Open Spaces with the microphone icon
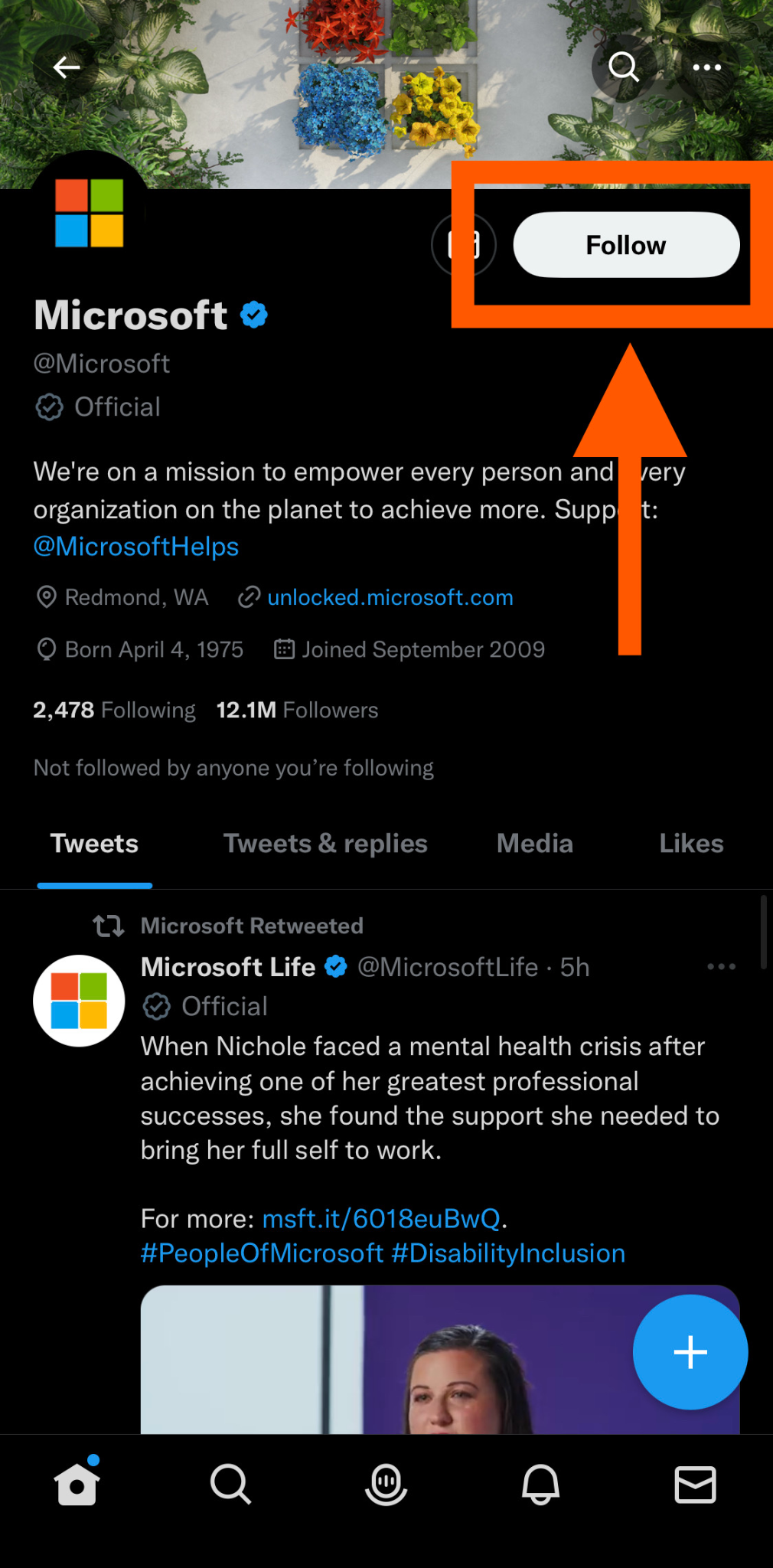This screenshot has width=773, height=1568. pyautogui.click(x=386, y=1484)
